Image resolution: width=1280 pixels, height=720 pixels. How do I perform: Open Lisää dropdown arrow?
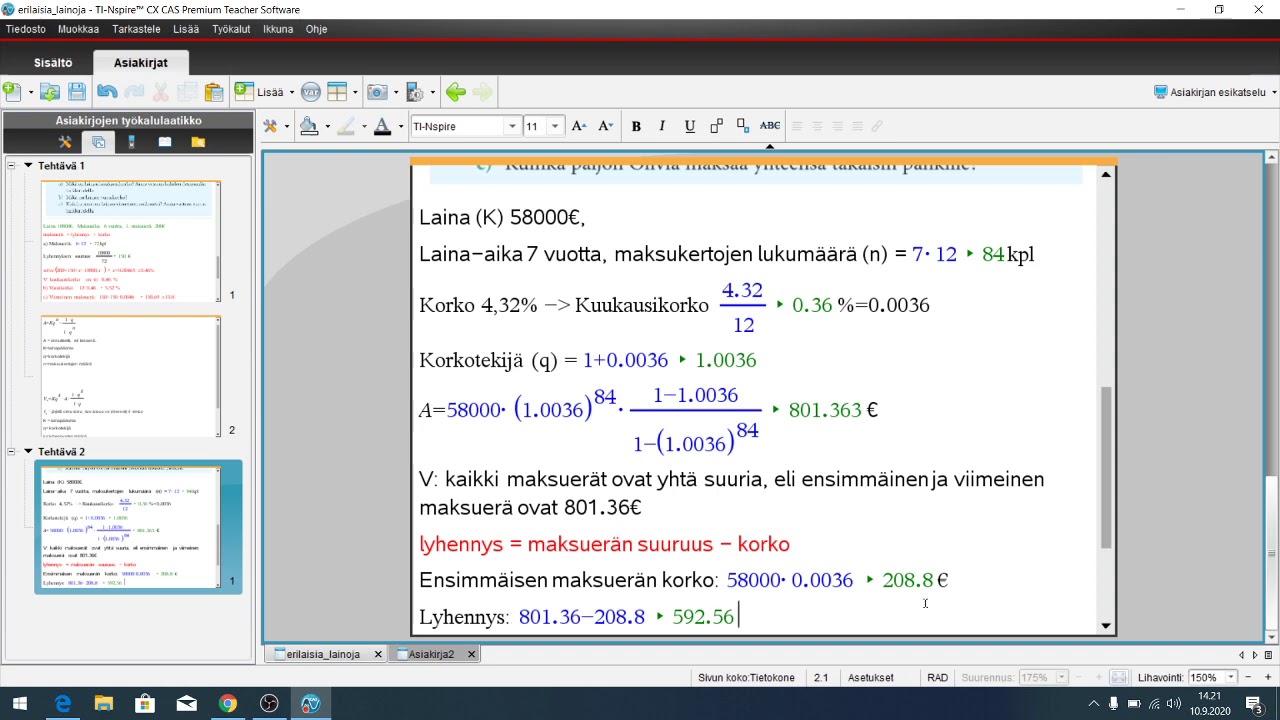pyautogui.click(x=292, y=93)
